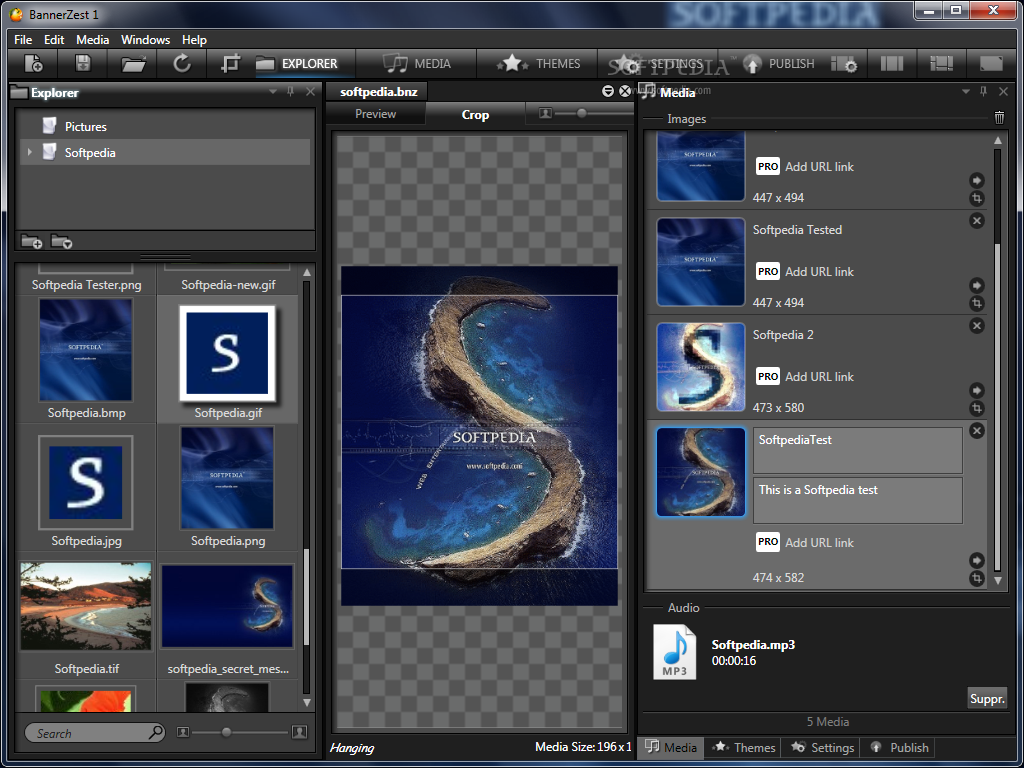
Task: Close the Media panel
Action: tap(1003, 92)
